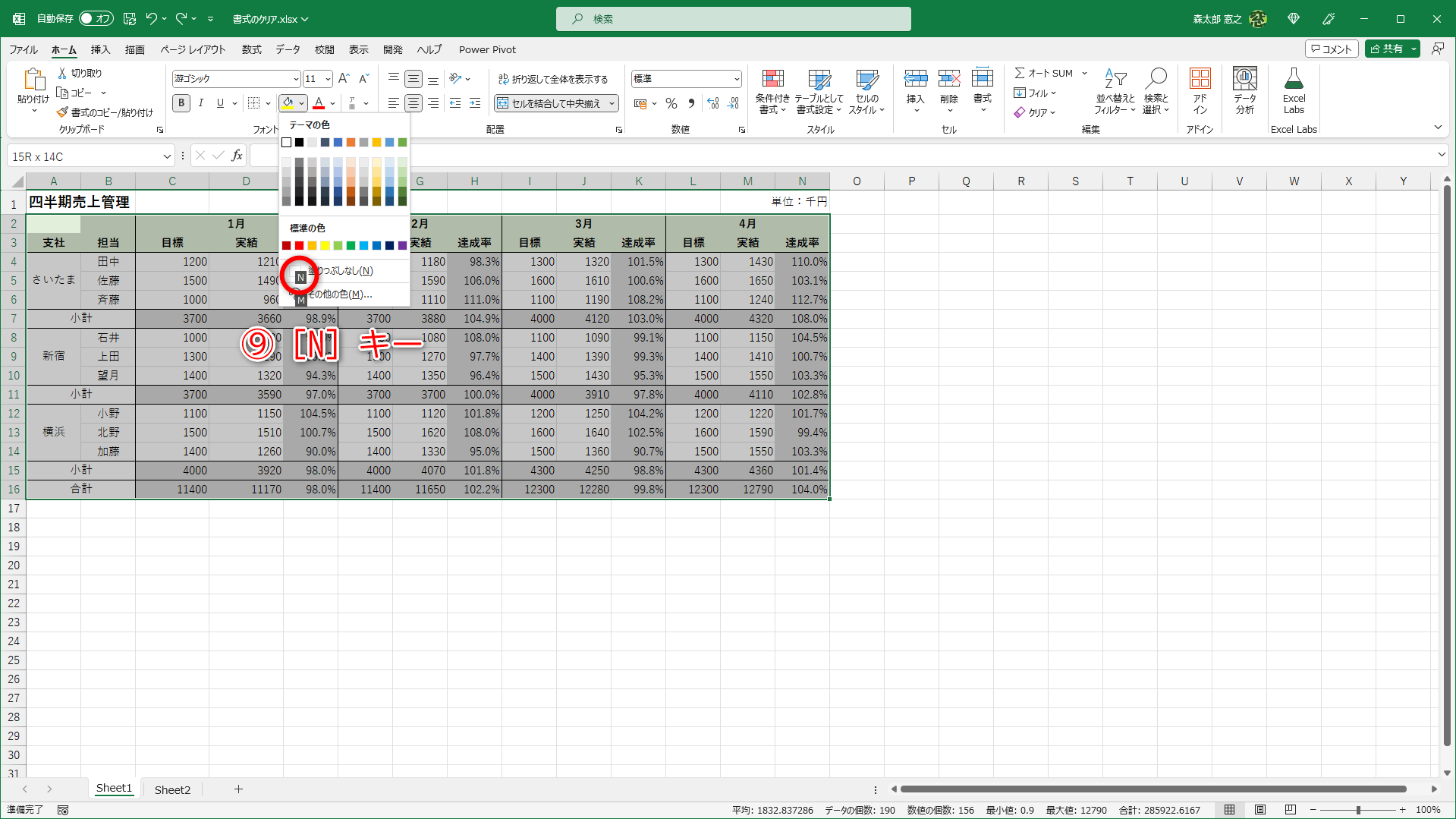Image resolution: width=1456 pixels, height=819 pixels.
Task: Expand the Name Box dropdown arrow
Action: (167, 156)
